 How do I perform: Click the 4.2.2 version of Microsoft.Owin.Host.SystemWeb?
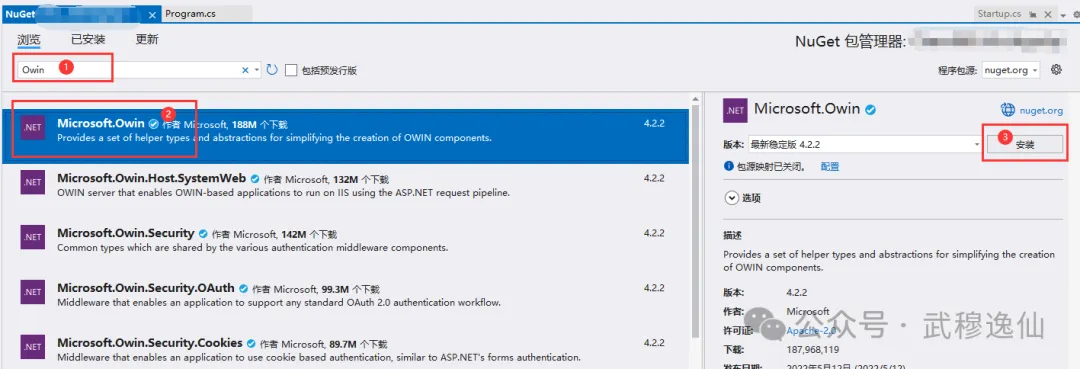click(654, 178)
